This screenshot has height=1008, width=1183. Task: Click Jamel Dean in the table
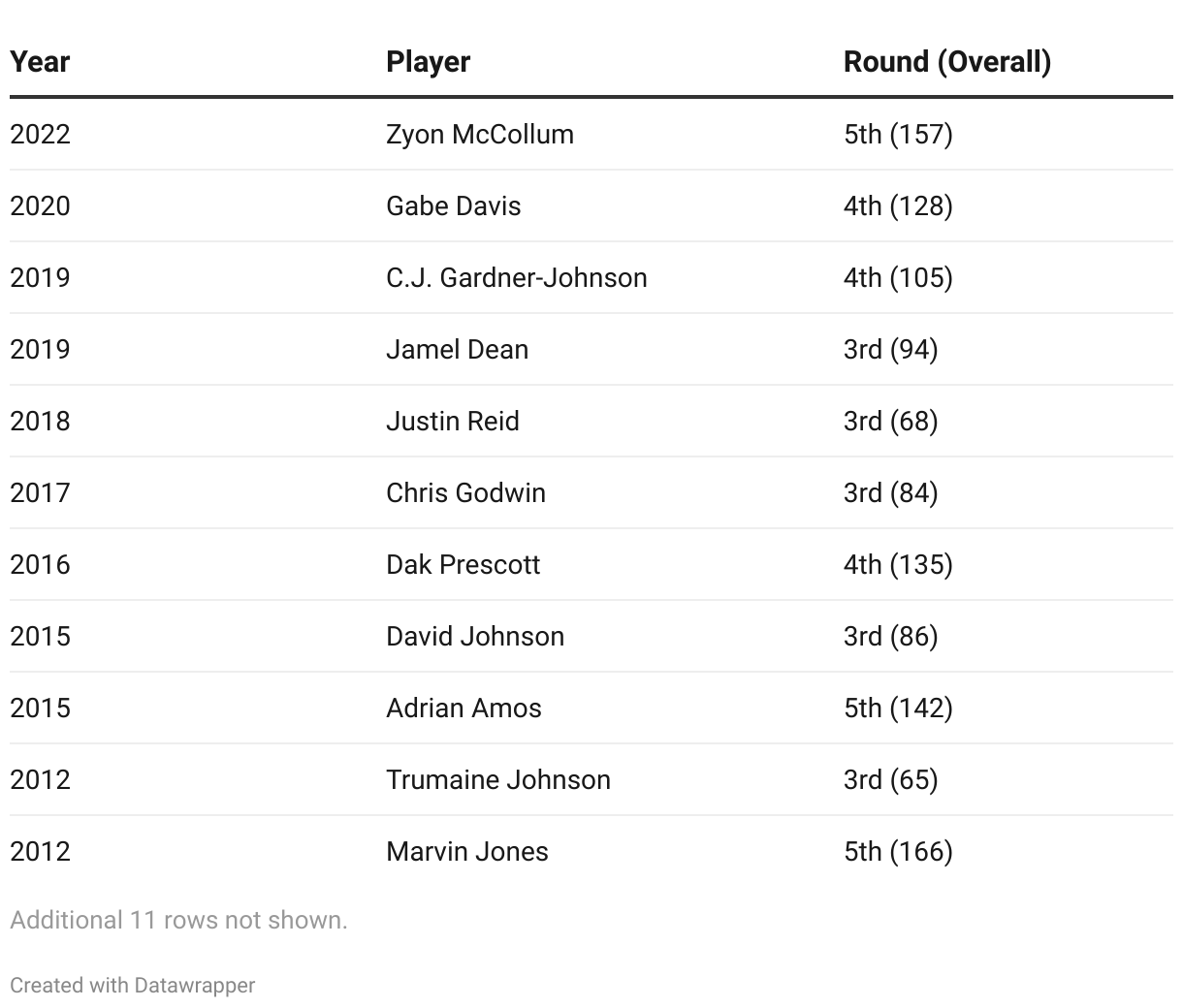457,349
